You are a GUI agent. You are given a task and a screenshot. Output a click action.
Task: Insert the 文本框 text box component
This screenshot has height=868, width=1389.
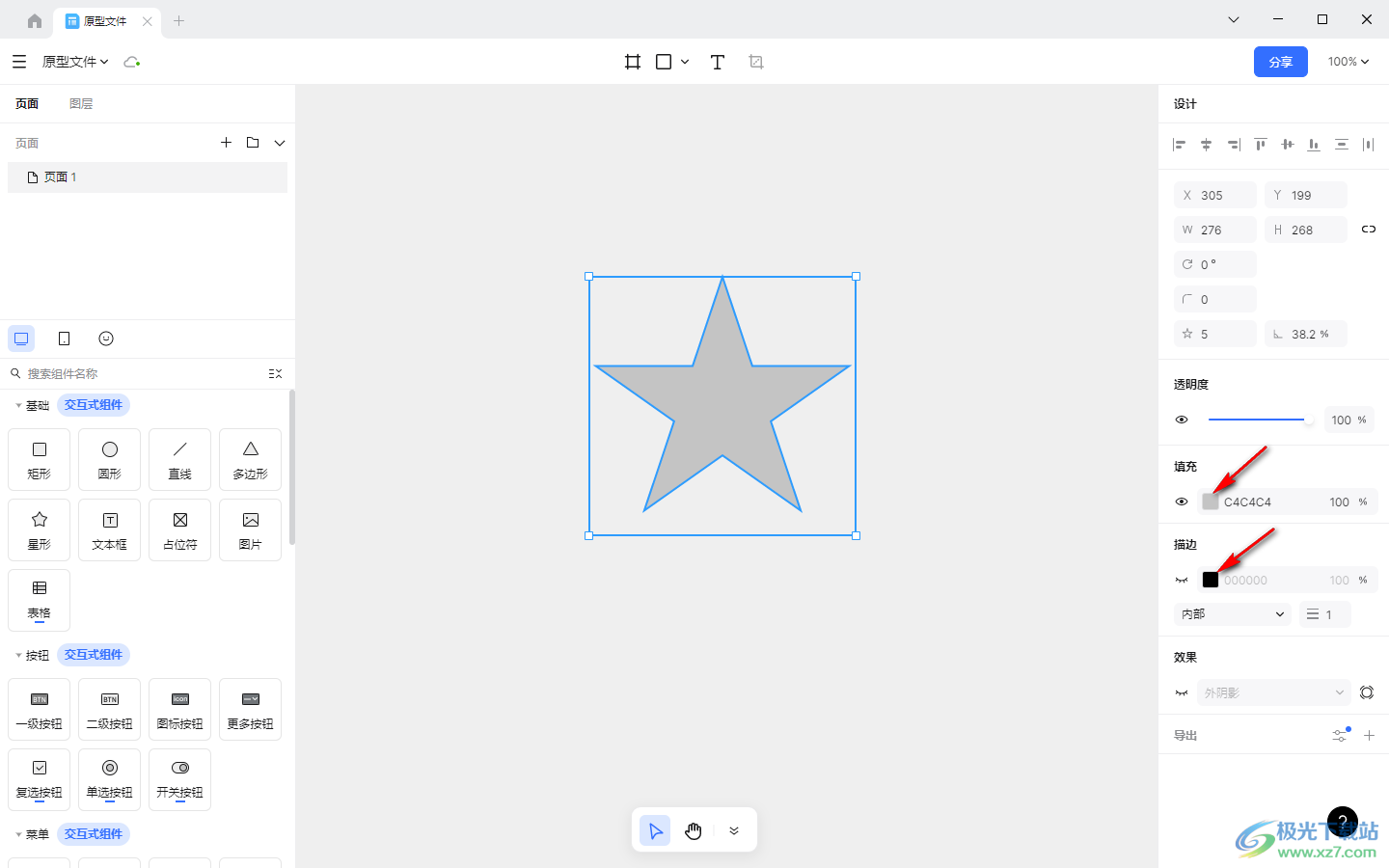[110, 529]
